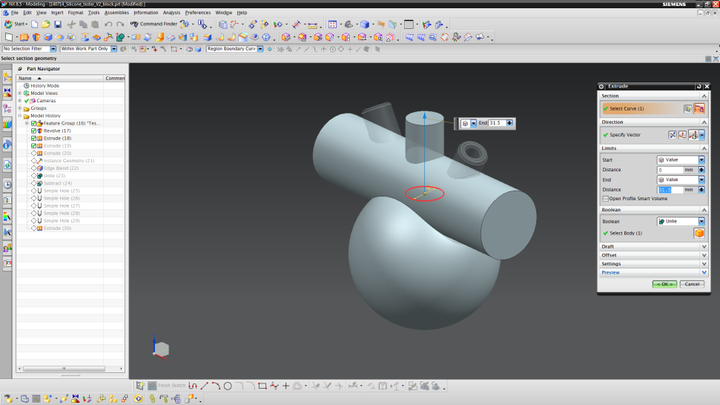Toggle the Extrude (19) feature checkbox
Viewport: 720px width, 405px height.
(x=34, y=146)
